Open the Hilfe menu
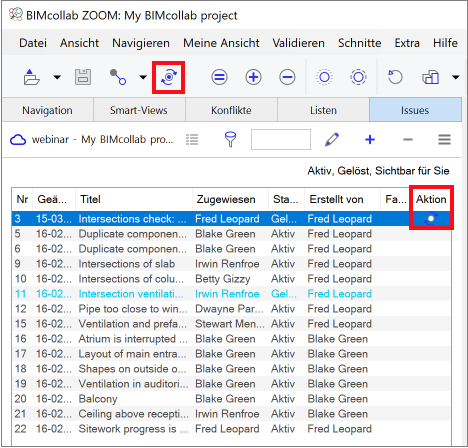 [x=445, y=43]
